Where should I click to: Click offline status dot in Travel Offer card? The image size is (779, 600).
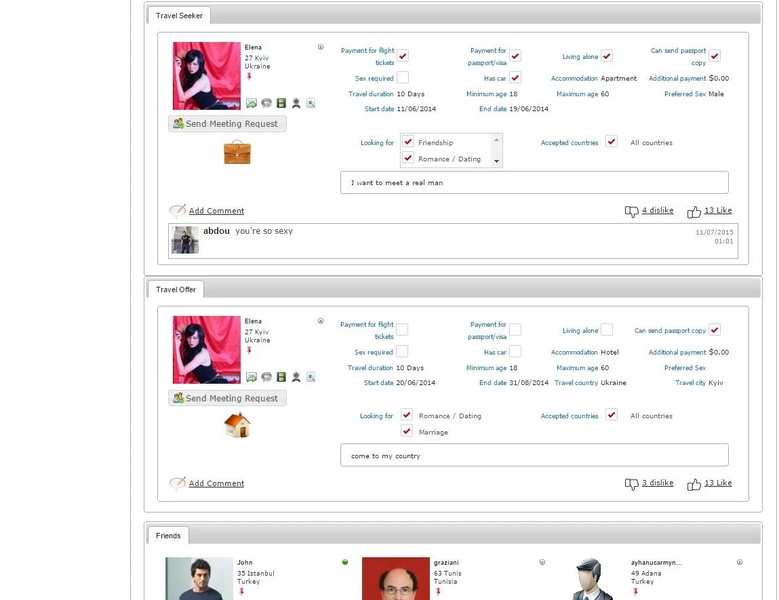(x=320, y=321)
